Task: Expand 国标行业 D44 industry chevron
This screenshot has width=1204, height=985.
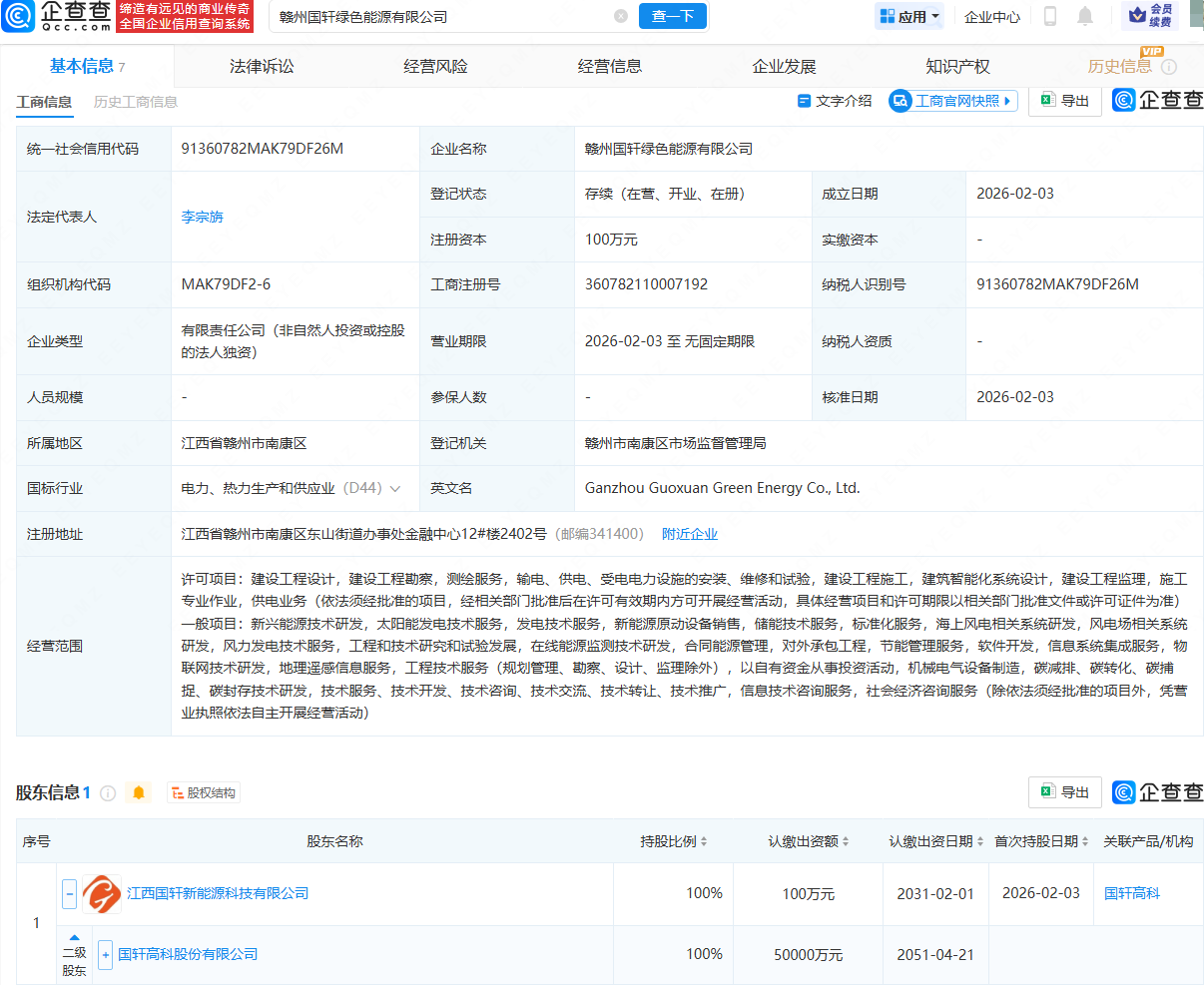Action: (x=395, y=489)
